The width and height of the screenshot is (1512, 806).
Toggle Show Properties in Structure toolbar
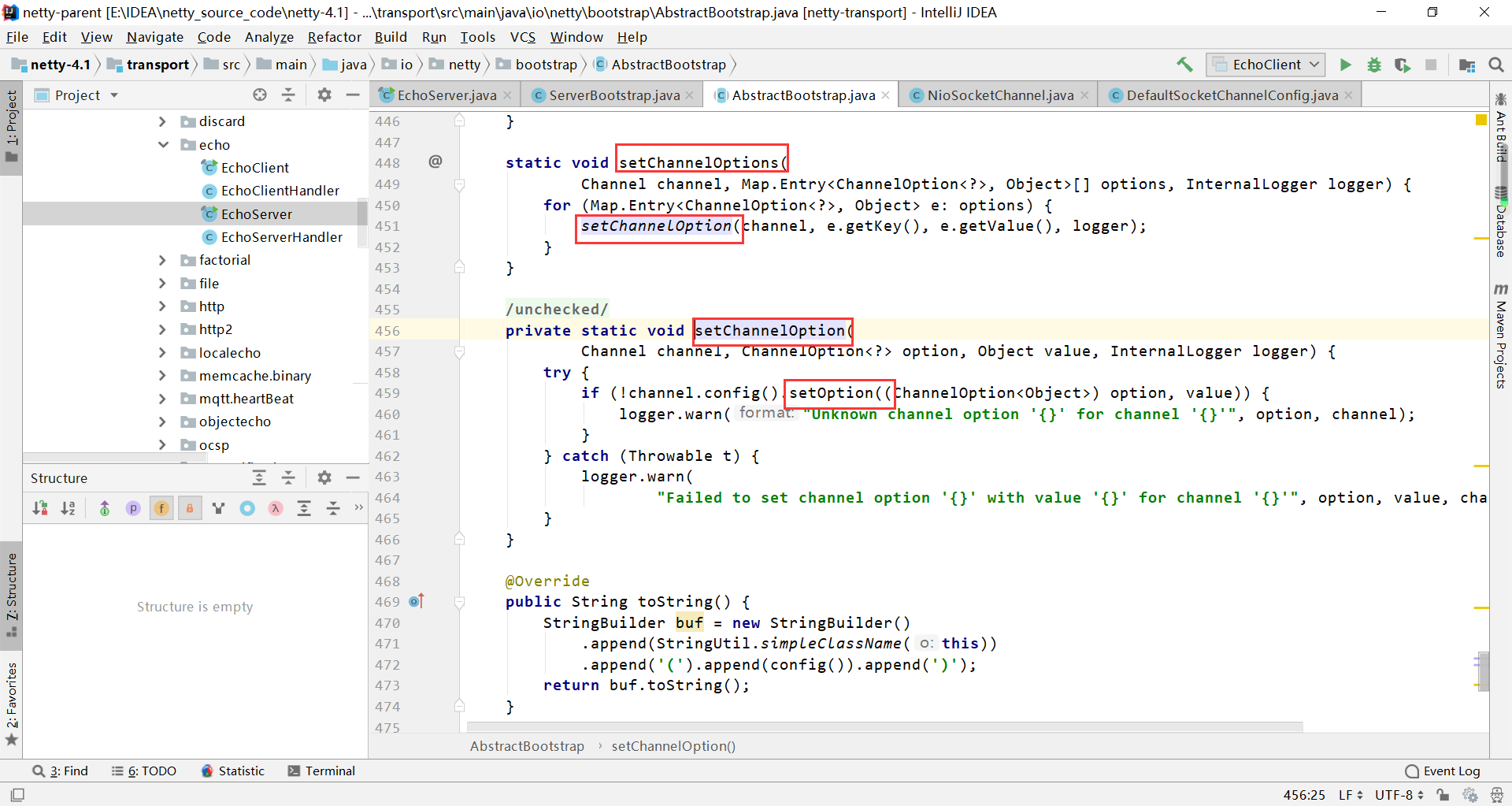tap(133, 508)
